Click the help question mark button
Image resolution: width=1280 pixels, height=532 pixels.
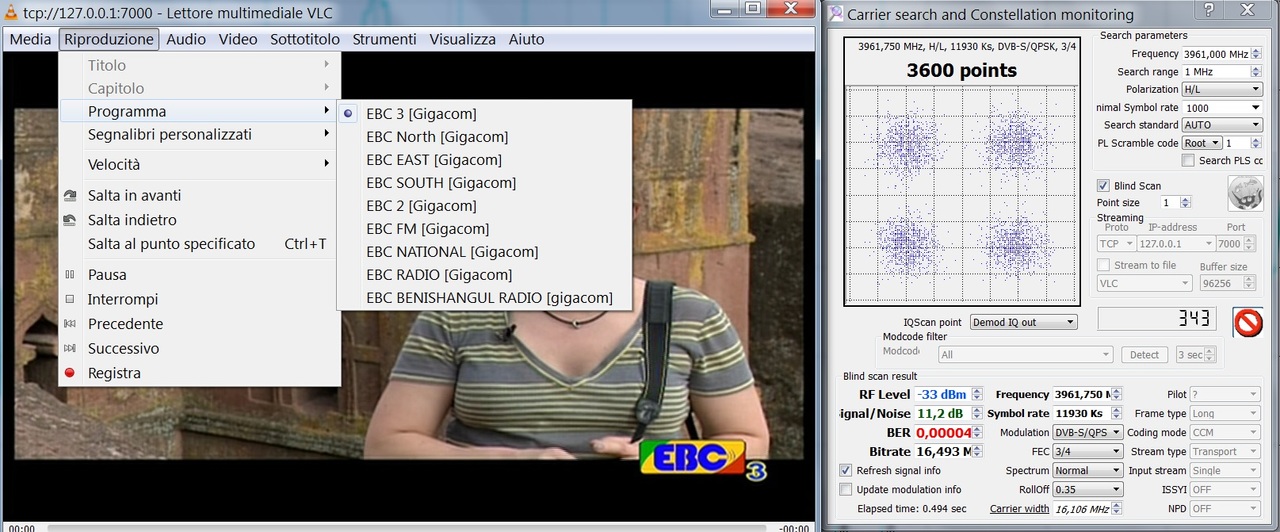[1208, 11]
